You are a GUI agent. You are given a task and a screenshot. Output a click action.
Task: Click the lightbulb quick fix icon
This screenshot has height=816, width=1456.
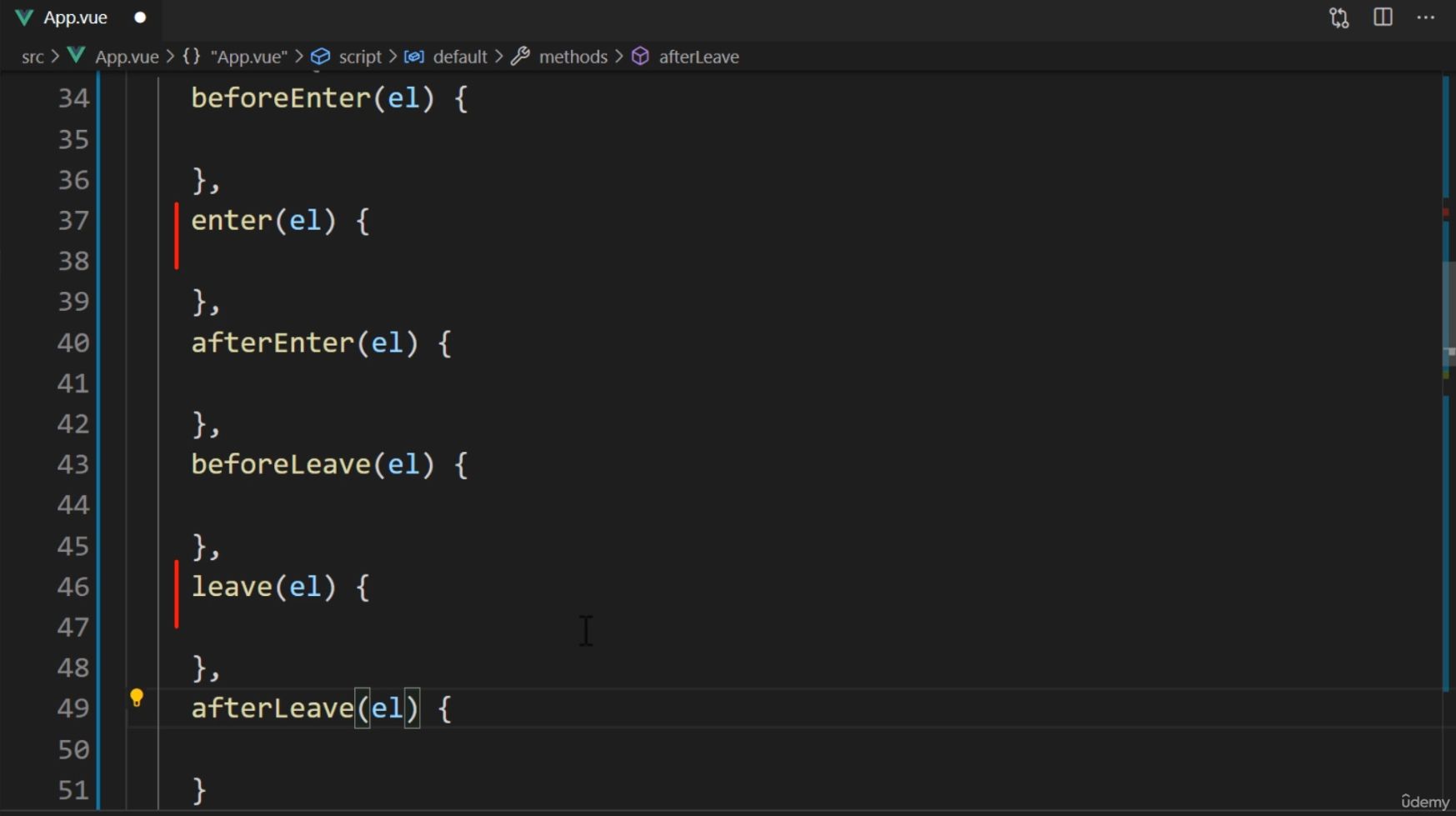coord(137,698)
